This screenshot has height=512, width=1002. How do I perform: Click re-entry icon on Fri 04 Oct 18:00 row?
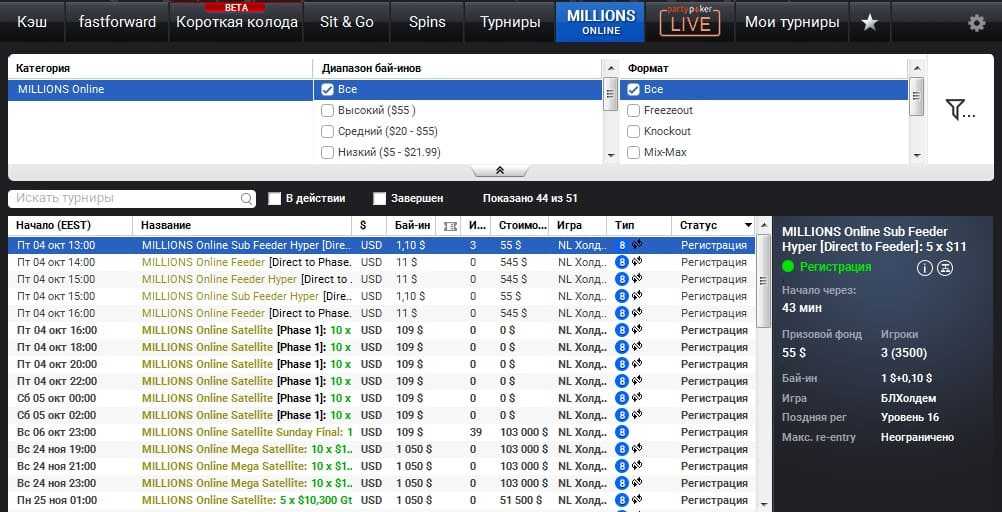point(637,346)
